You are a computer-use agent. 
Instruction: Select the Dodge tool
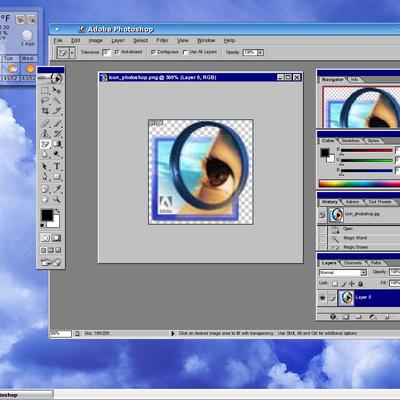pyautogui.click(x=57, y=154)
